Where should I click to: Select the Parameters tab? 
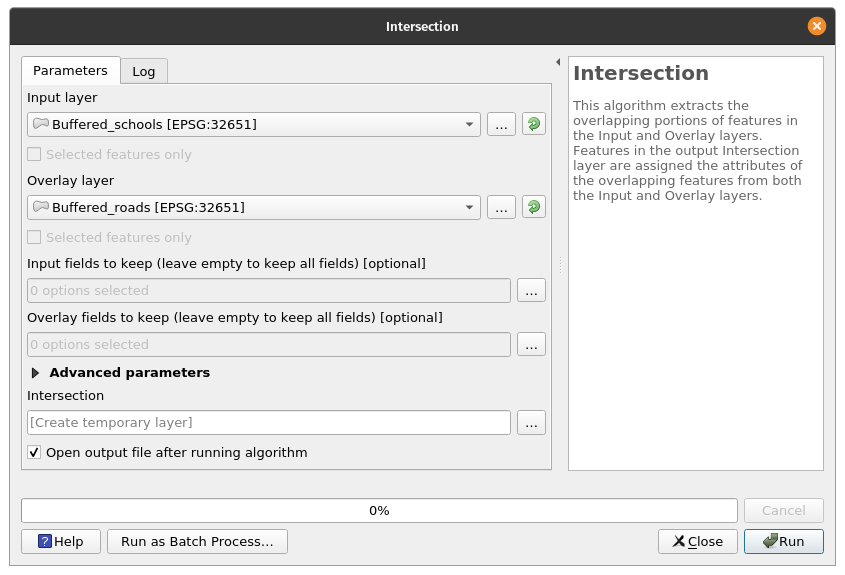click(70, 70)
